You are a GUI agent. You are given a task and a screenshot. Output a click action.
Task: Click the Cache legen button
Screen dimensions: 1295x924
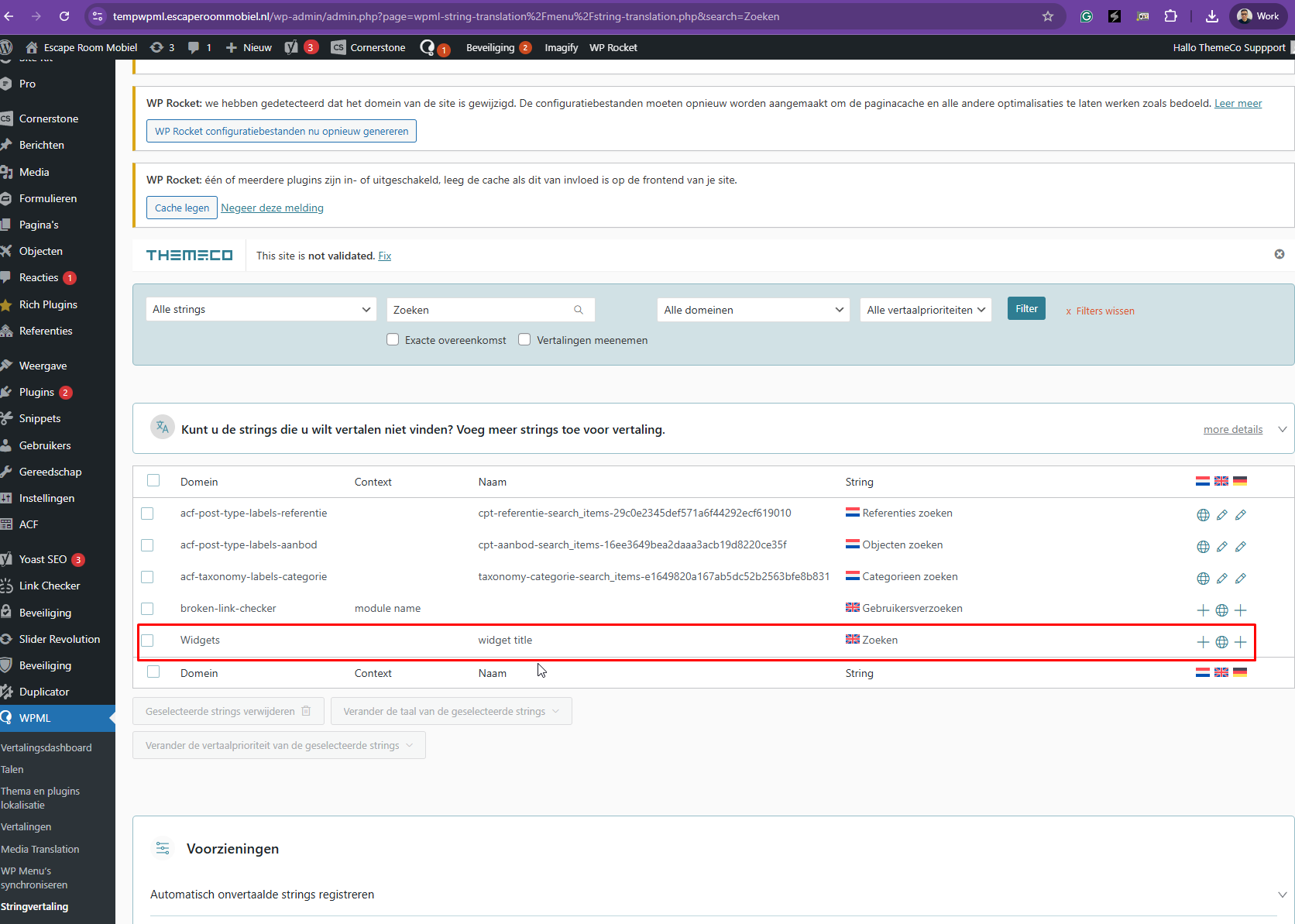[182, 208]
